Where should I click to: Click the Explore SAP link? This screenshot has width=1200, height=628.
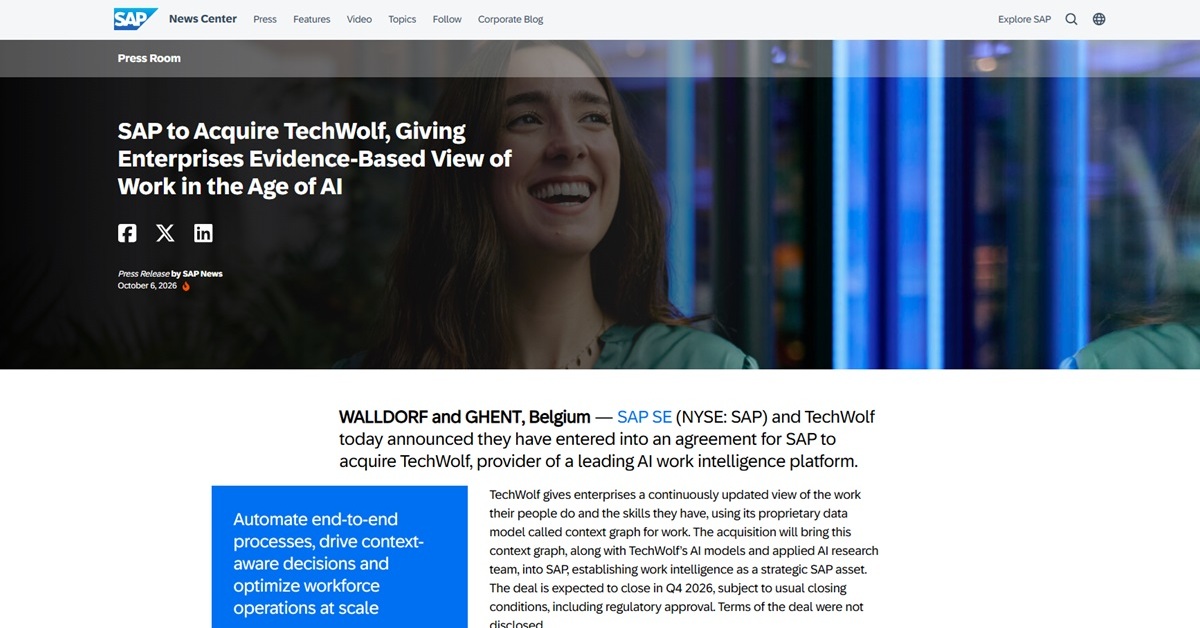1024,19
